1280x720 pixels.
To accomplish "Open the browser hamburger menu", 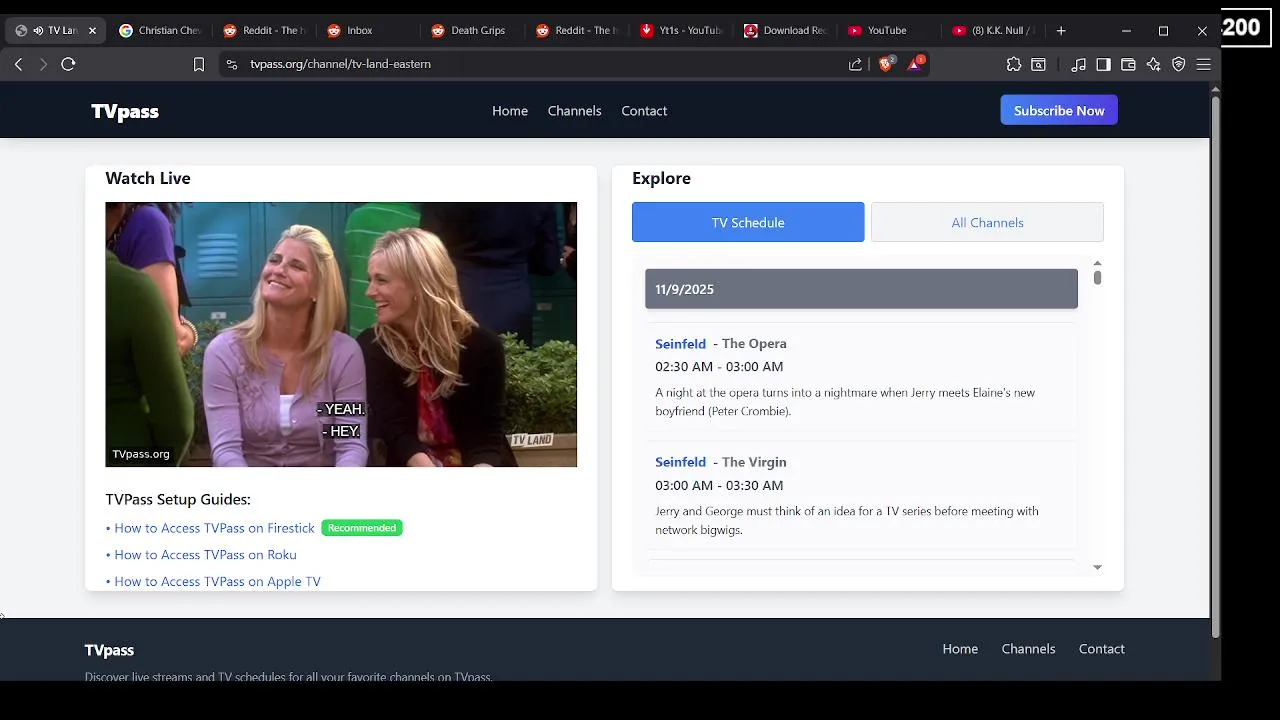I will [x=1204, y=64].
